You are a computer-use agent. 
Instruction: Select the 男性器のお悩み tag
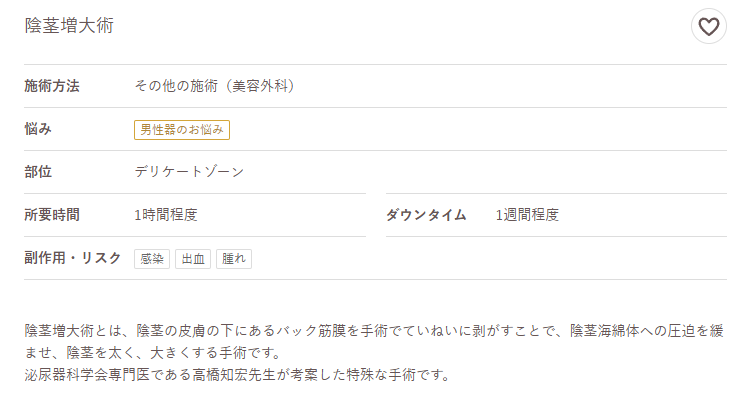[x=182, y=130]
